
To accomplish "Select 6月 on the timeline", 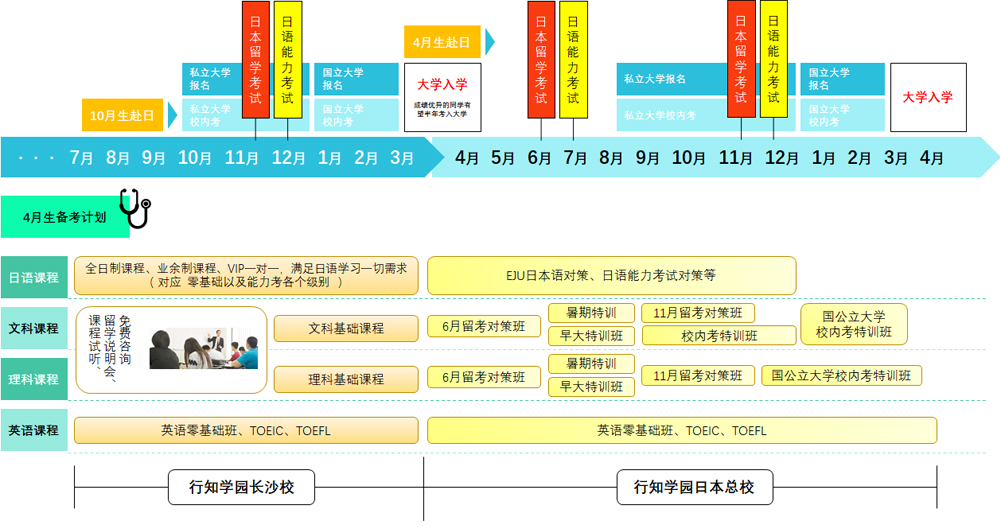I will [539, 158].
